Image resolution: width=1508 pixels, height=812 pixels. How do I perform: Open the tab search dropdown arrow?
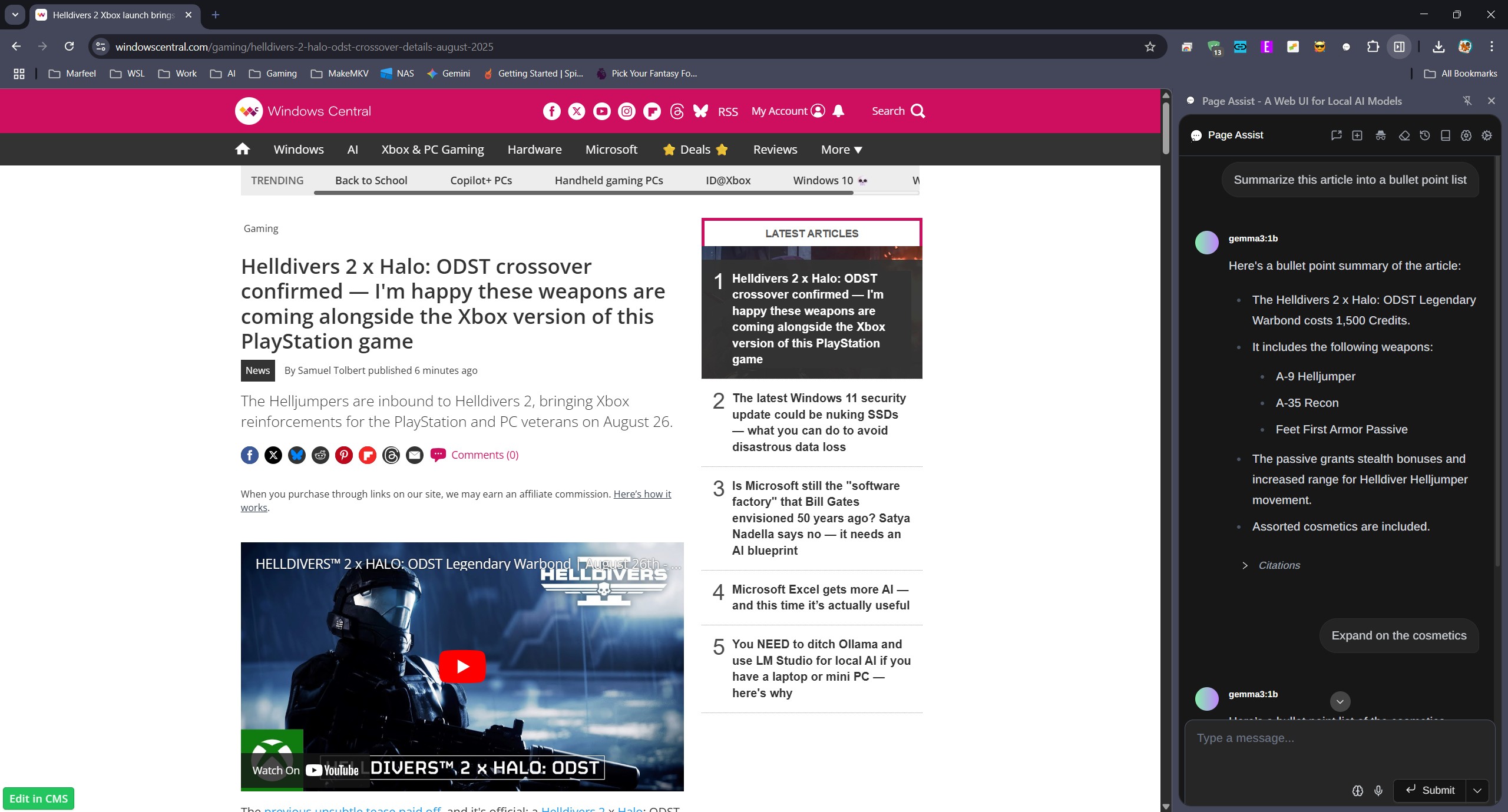(15, 15)
